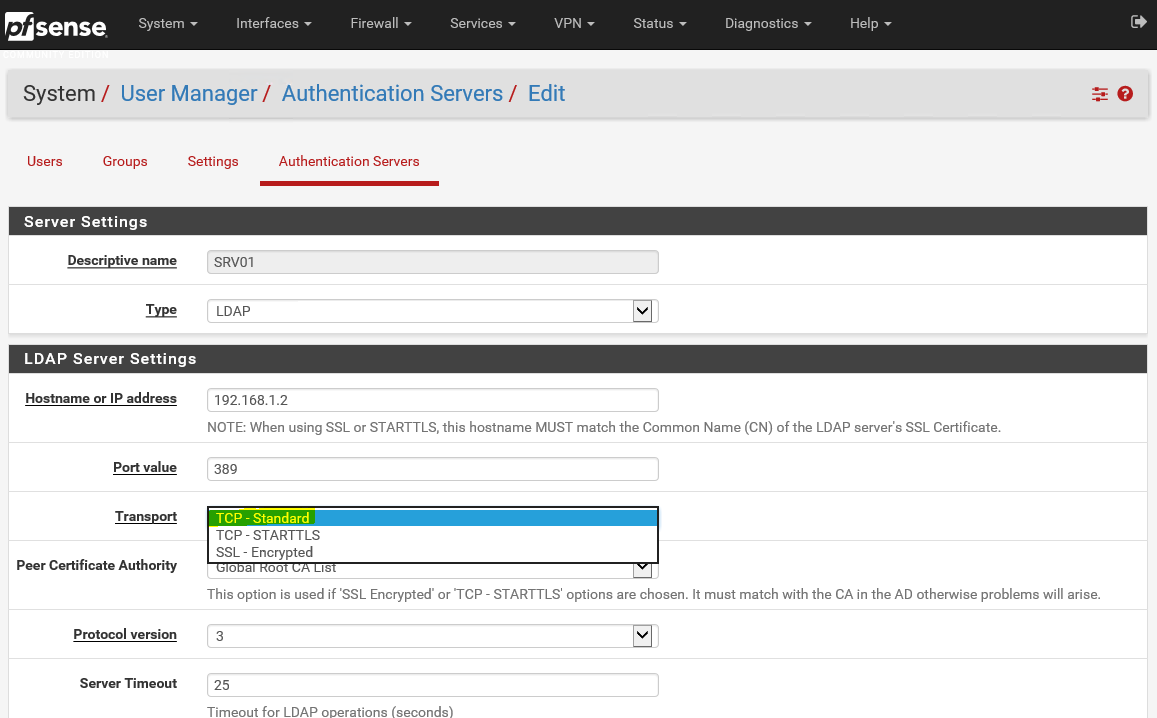Click the Port value input field
The width and height of the screenshot is (1157, 718).
click(432, 469)
